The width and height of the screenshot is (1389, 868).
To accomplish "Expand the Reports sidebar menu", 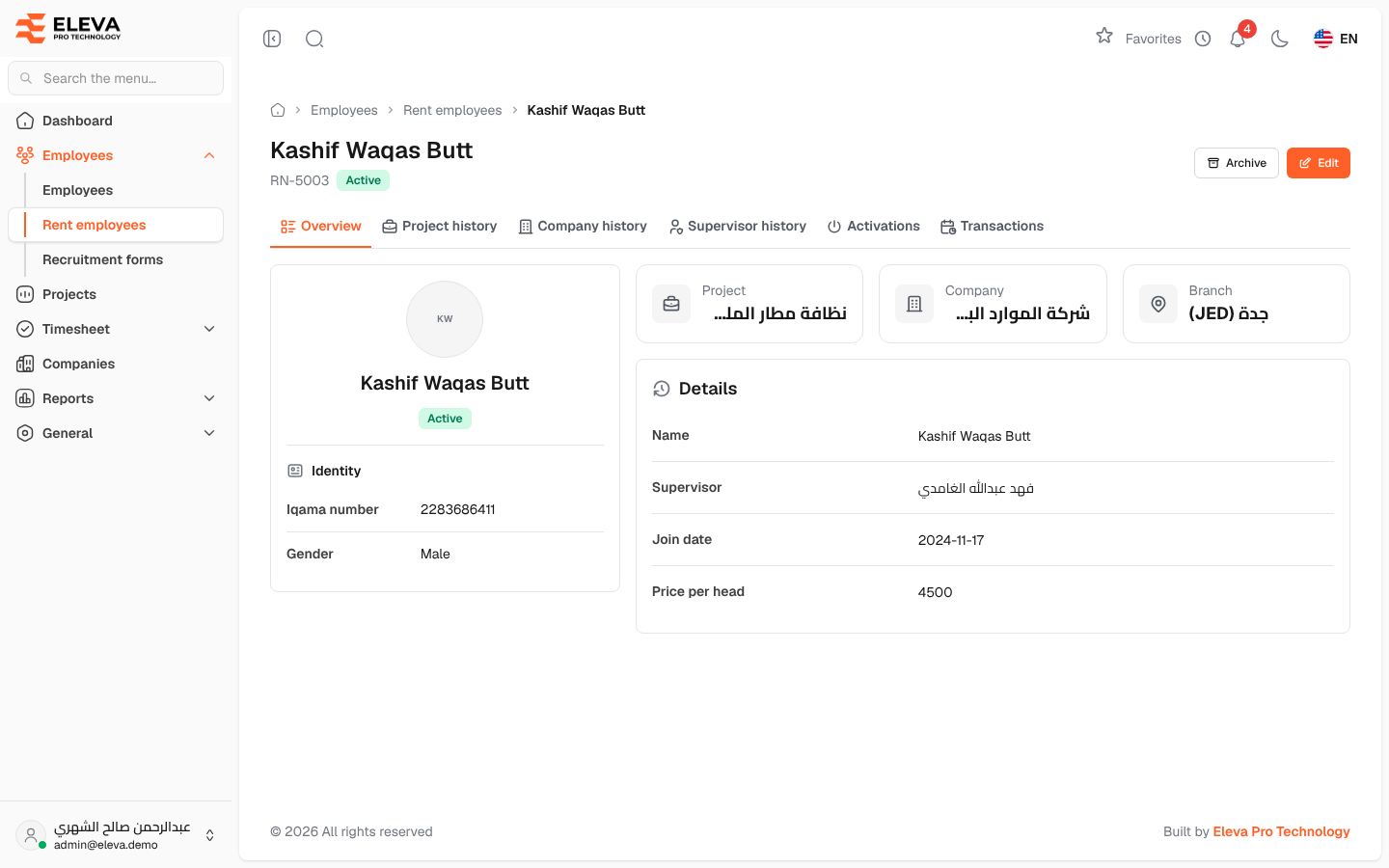I will tap(116, 398).
